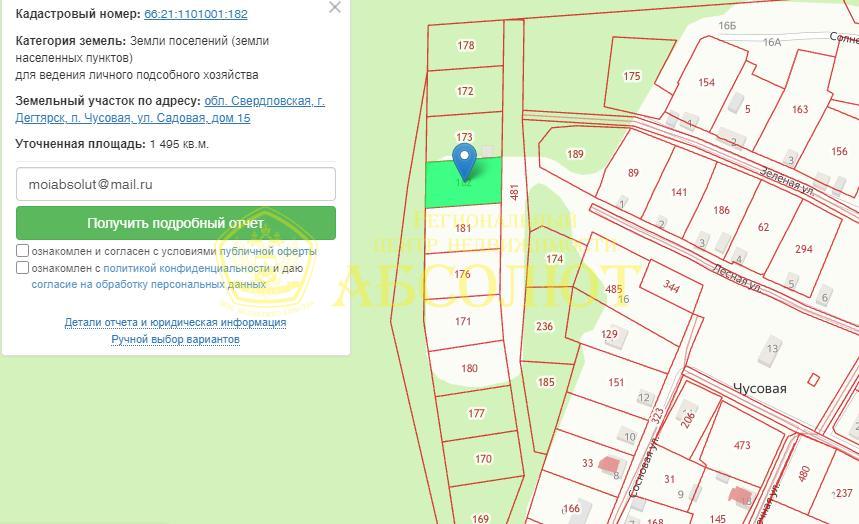This screenshot has width=859, height=524.
Task: Select road parcel 323 on the map
Action: [658, 415]
